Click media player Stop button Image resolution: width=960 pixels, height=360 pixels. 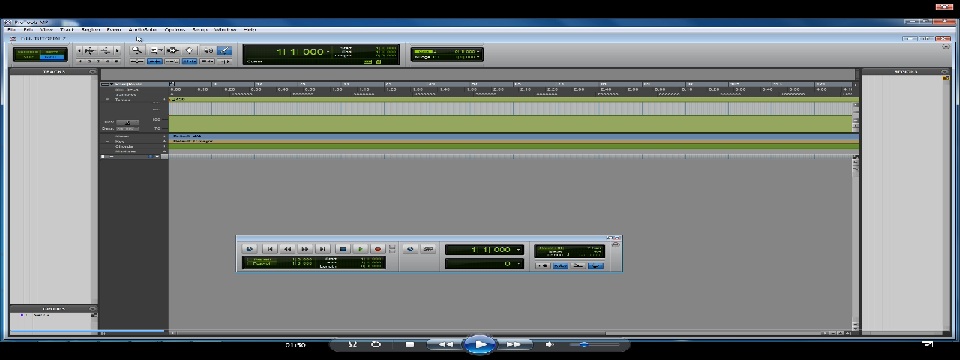coord(410,345)
